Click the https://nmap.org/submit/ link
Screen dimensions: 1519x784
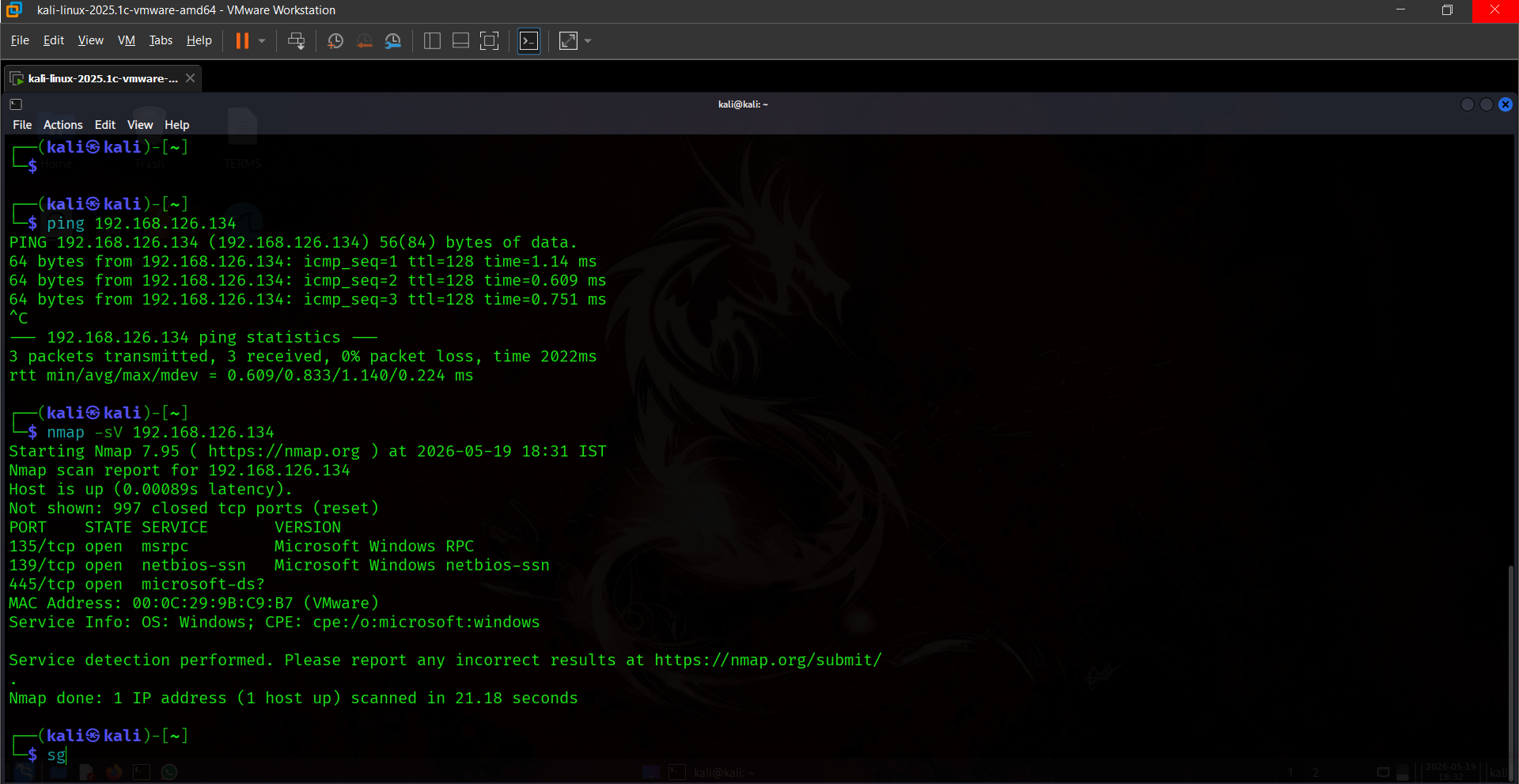[x=767, y=661]
